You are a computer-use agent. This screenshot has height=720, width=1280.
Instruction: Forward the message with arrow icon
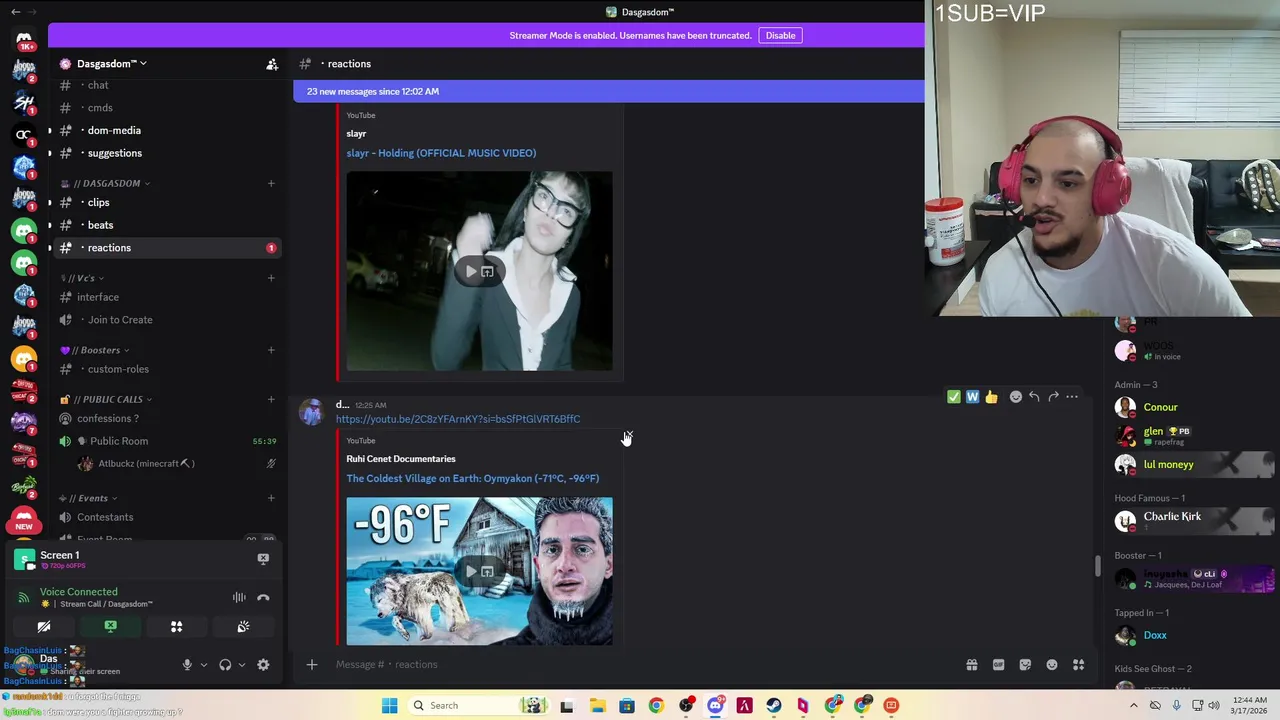(x=1053, y=397)
